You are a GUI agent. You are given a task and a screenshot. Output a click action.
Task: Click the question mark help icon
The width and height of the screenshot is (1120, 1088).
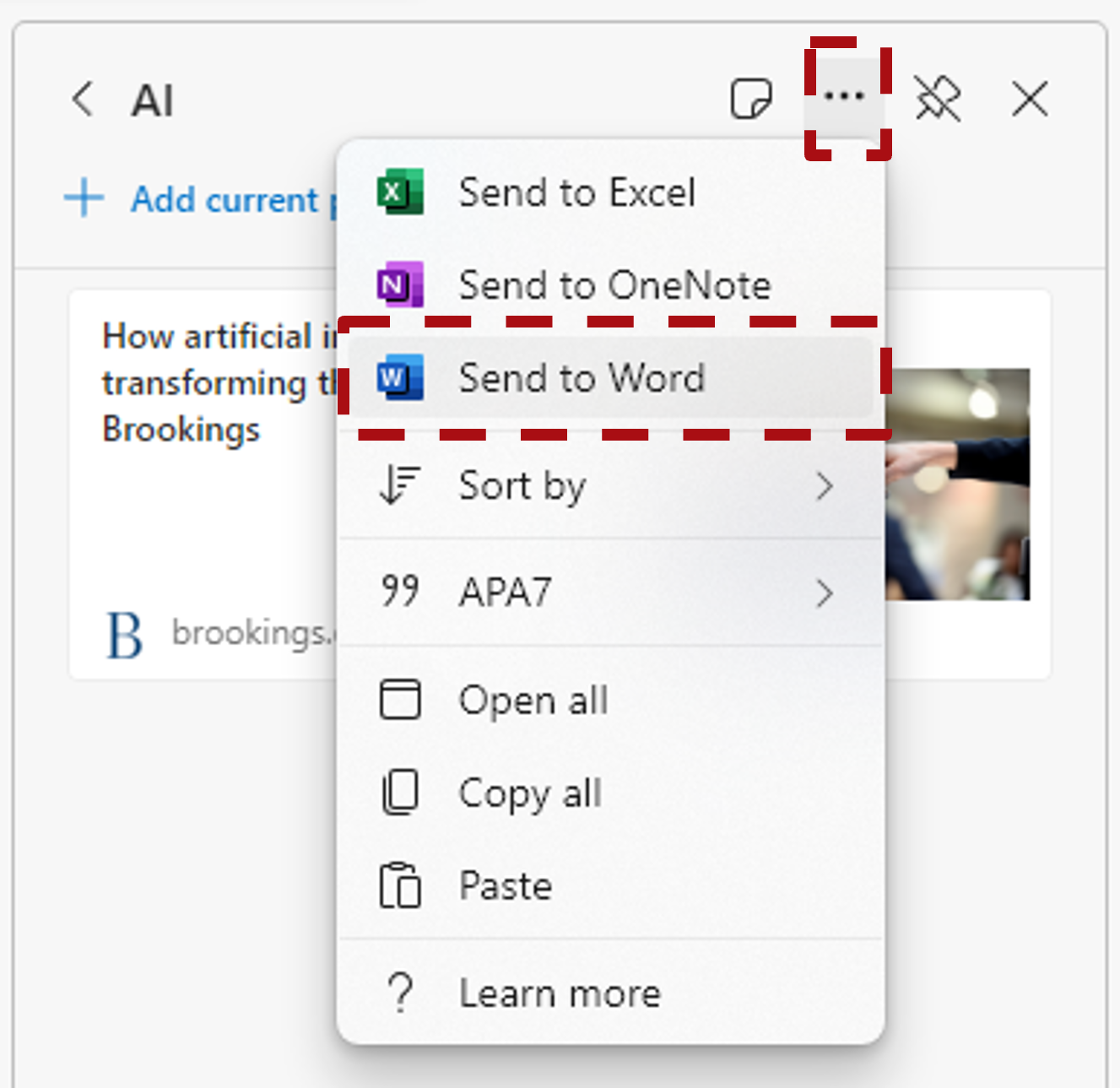(401, 993)
